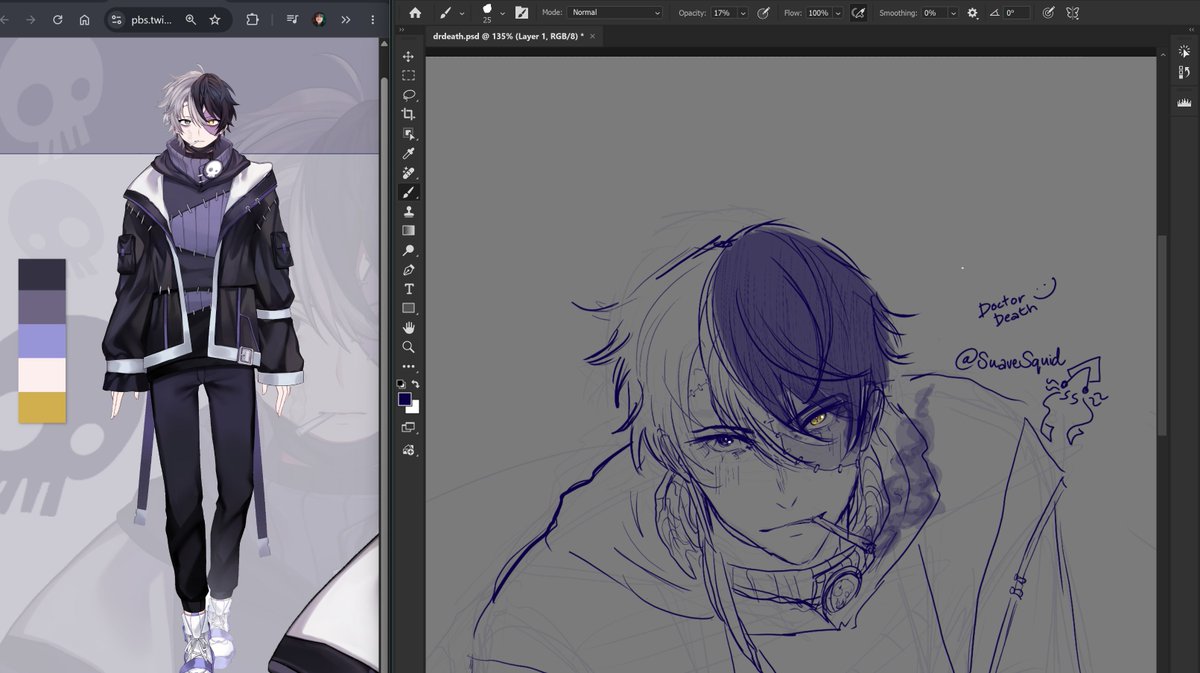Click Photoshop vertical canvas scrollbar

click(1161, 335)
